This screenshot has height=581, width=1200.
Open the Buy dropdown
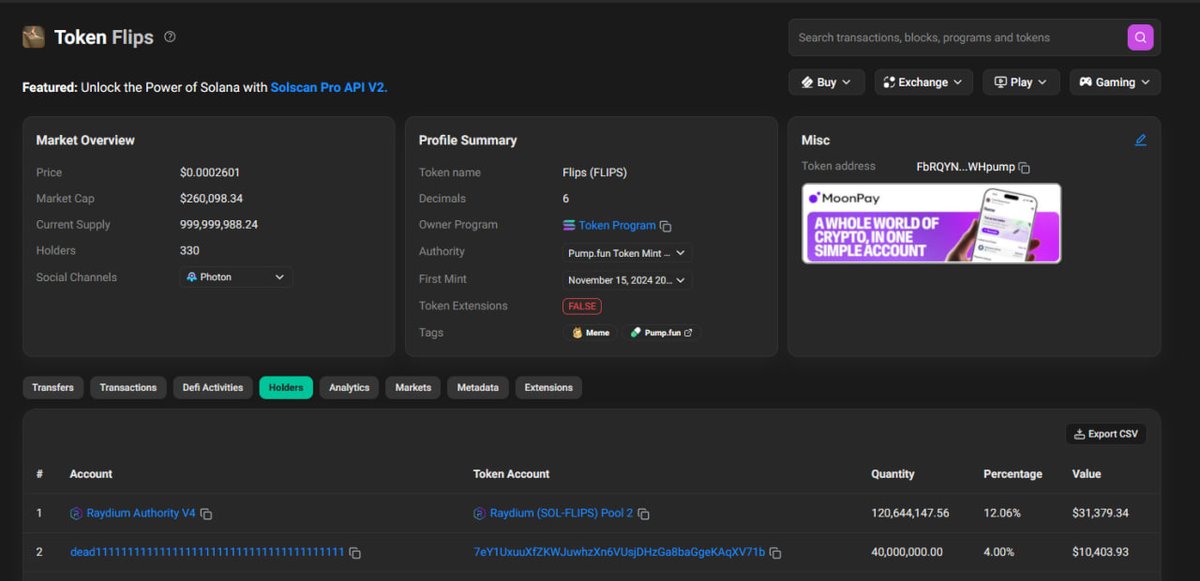826,82
